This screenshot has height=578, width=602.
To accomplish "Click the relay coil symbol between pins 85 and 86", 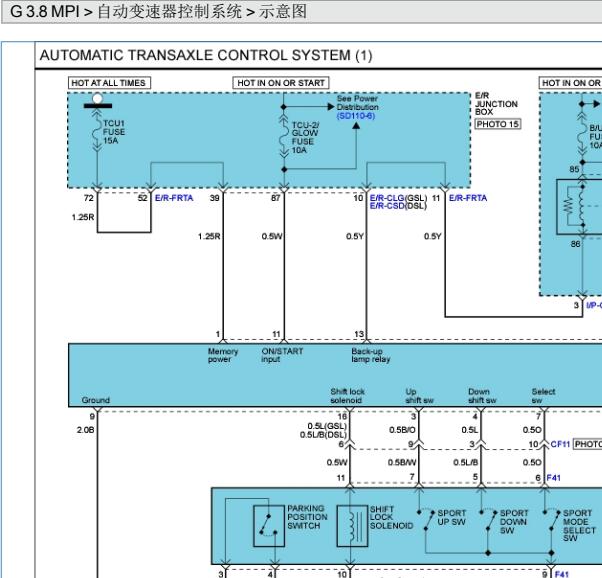I will (x=583, y=207).
